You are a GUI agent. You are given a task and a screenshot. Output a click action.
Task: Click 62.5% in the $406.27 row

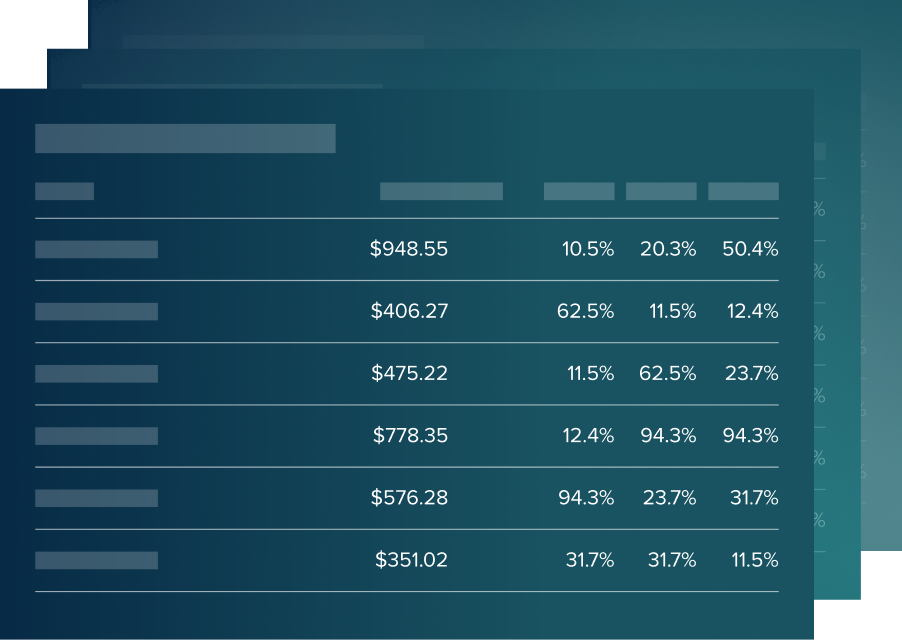[585, 311]
